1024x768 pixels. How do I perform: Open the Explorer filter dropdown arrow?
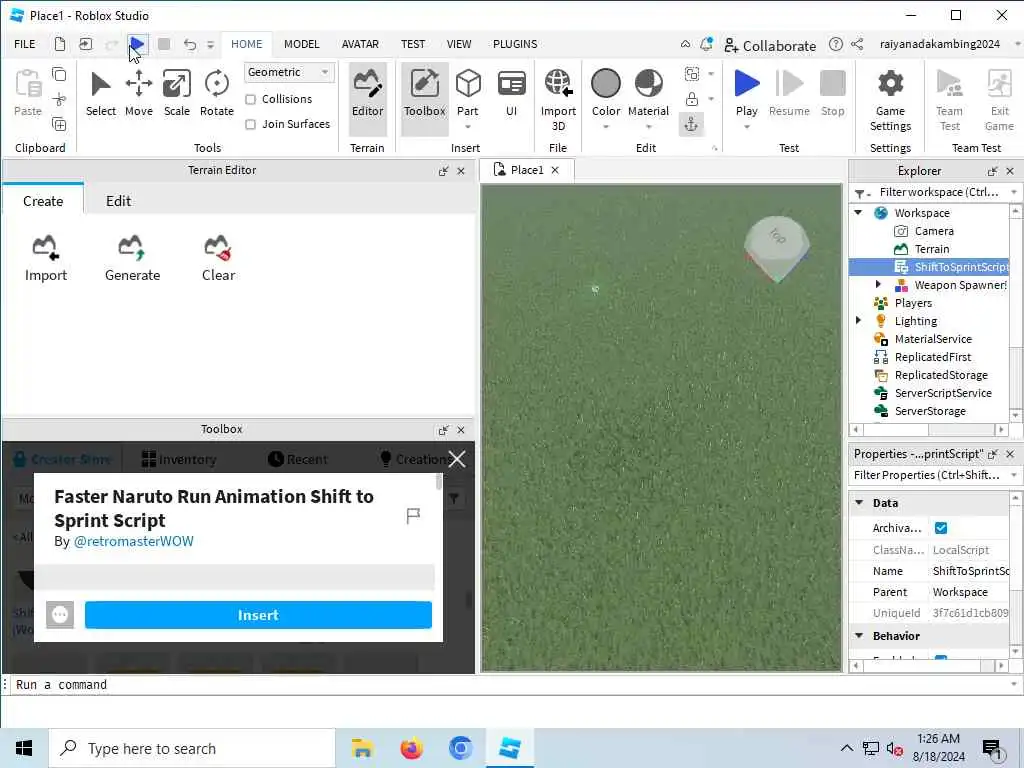click(x=1014, y=192)
